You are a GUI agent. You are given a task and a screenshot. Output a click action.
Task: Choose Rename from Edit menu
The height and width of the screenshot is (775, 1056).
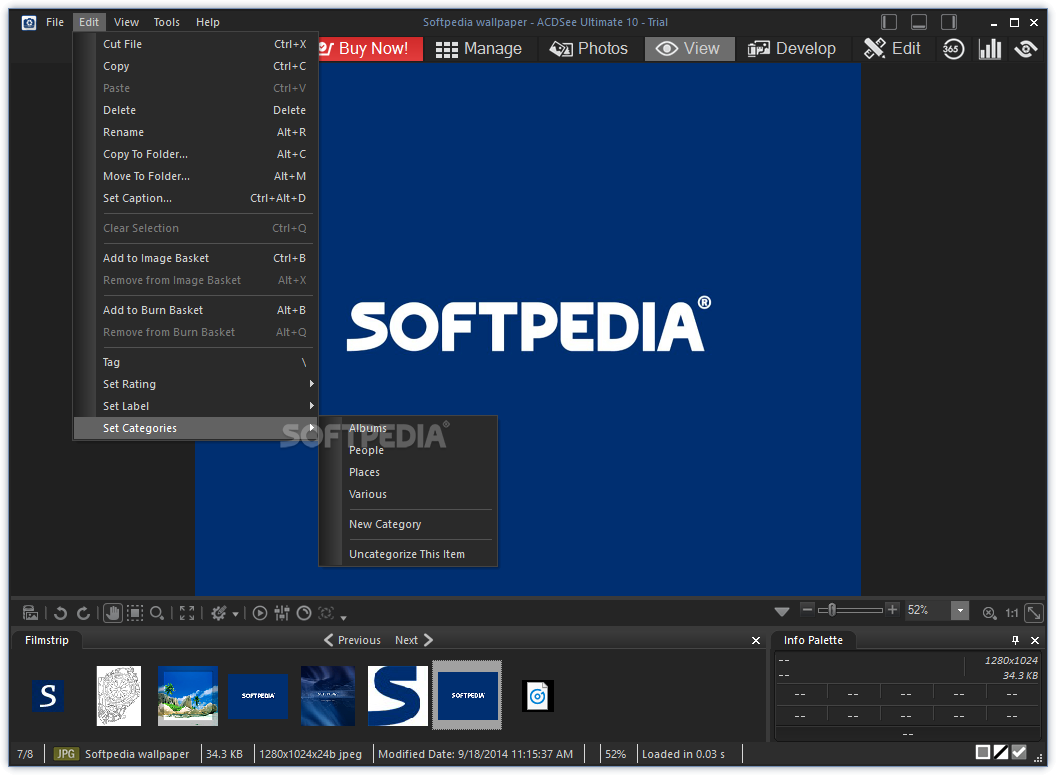[x=195, y=132]
